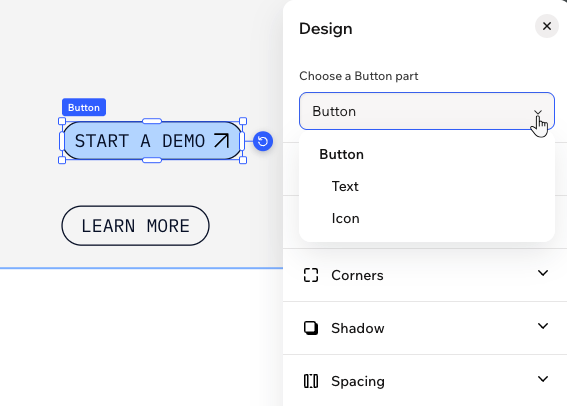Expand the Corners section chevron
This screenshot has width=567, height=406.
click(543, 273)
